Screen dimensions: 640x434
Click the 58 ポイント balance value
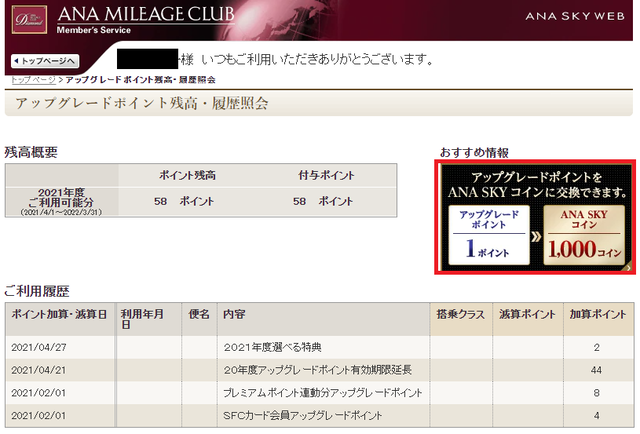click(x=184, y=201)
